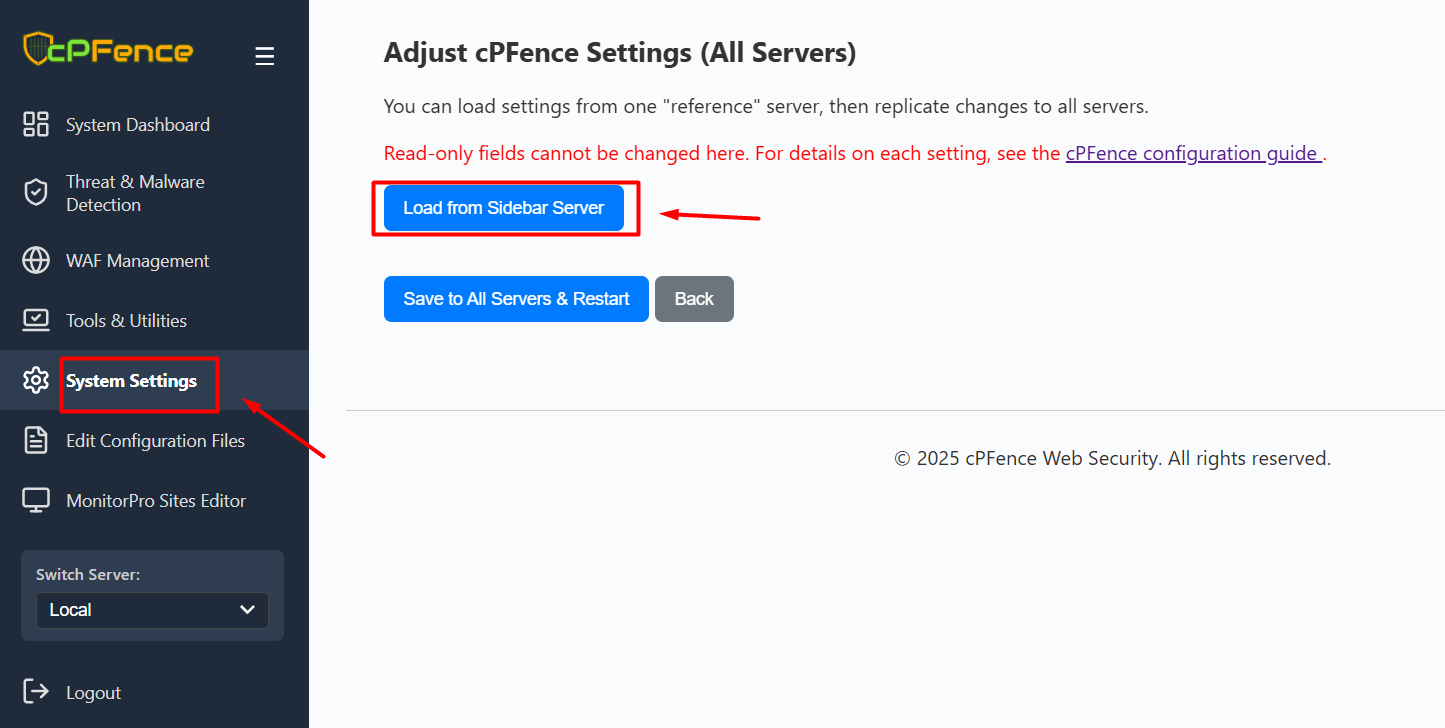This screenshot has height=728, width=1445.
Task: Click the Threat & Malware shield icon
Action: click(x=36, y=193)
